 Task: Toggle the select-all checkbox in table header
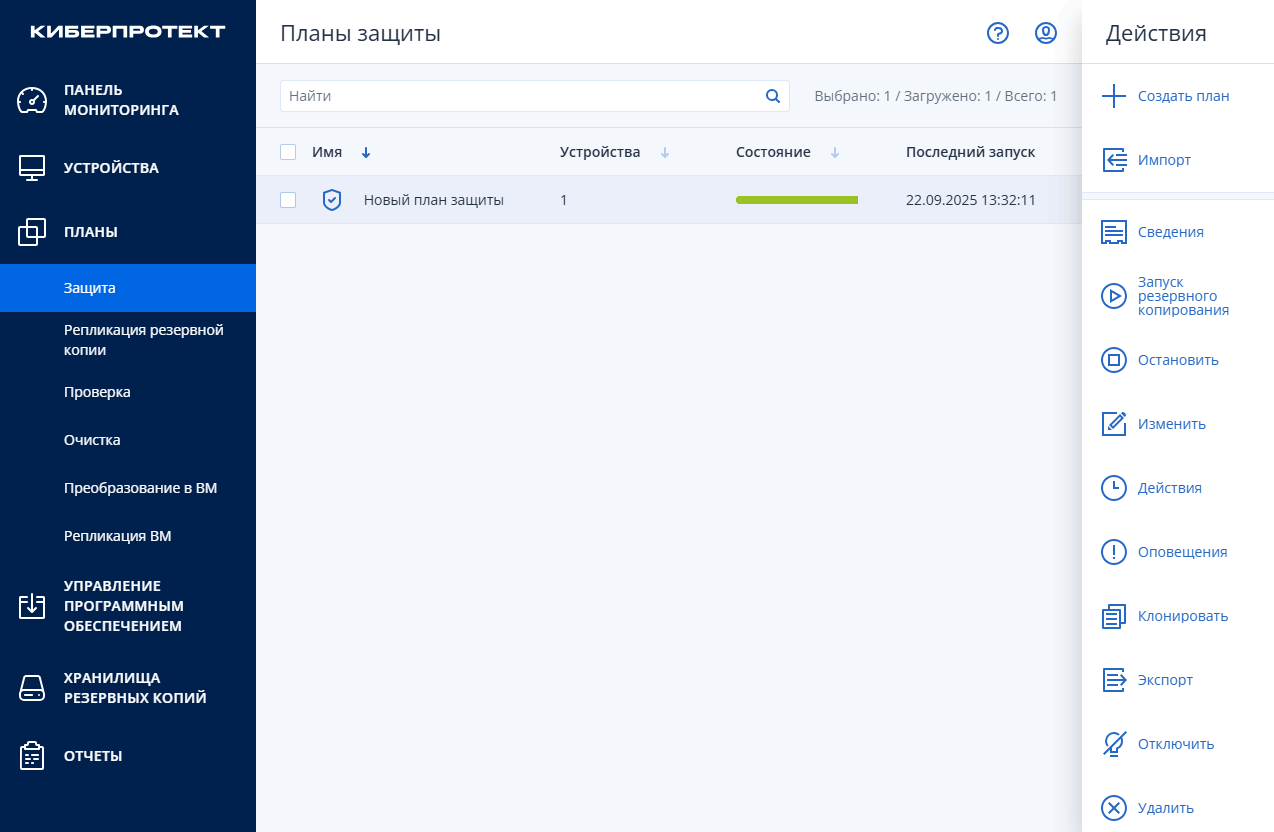tap(288, 152)
